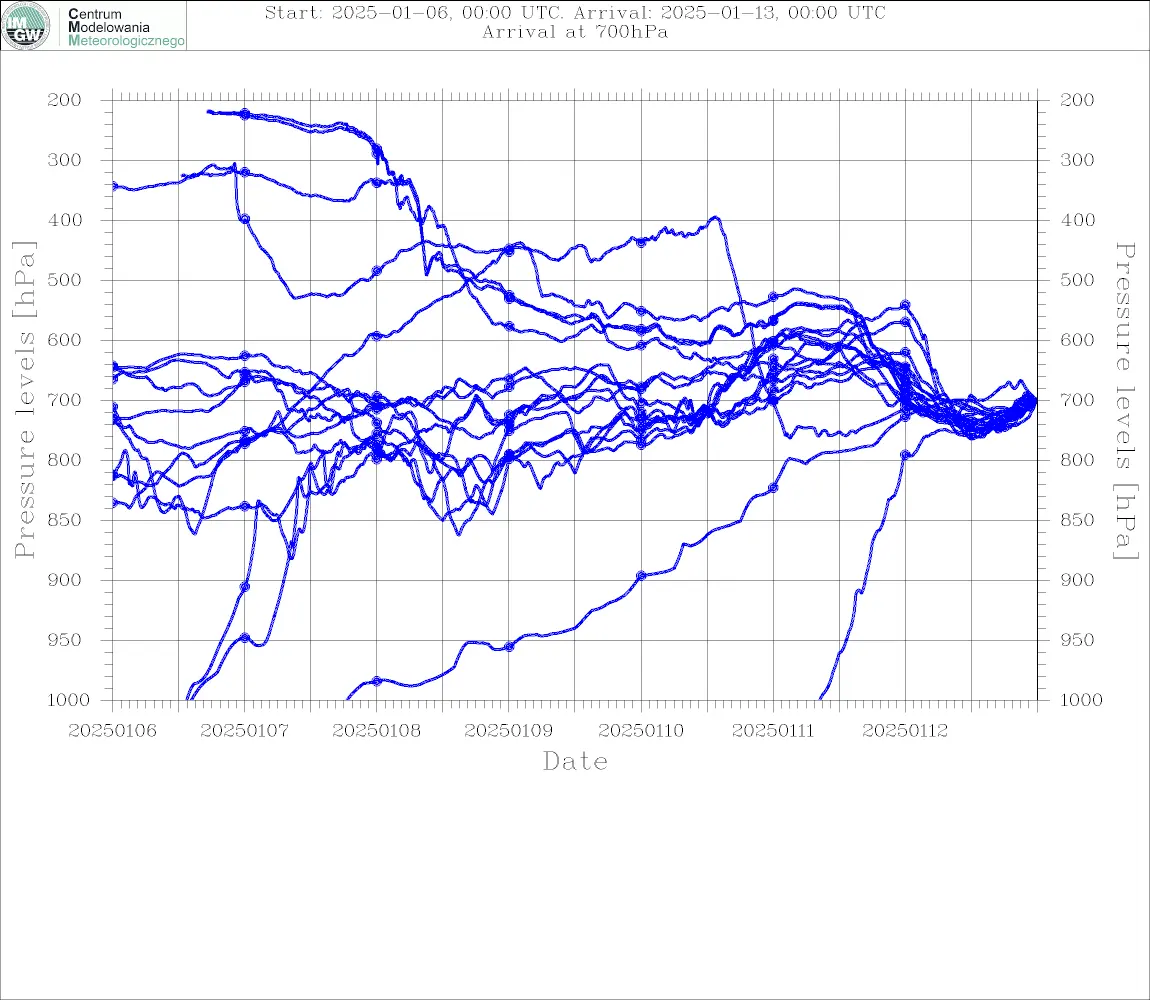Click the trajectory marker near 540 hPa on 20250112

click(x=905, y=304)
